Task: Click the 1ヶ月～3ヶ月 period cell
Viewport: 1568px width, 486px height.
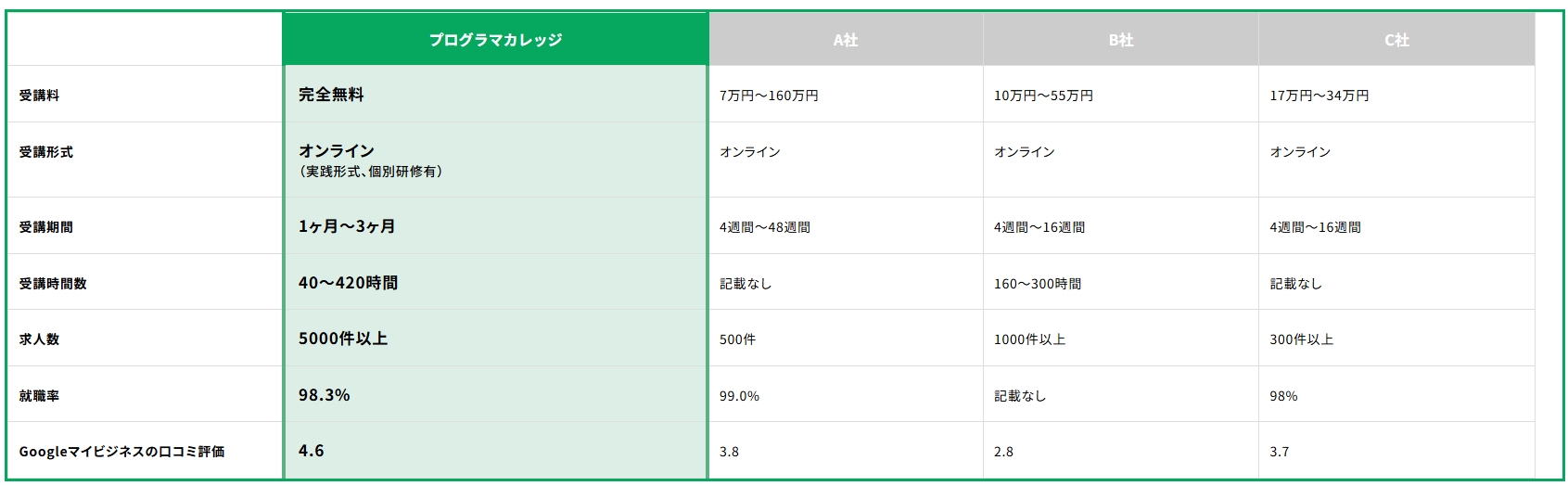Action: click(x=347, y=226)
